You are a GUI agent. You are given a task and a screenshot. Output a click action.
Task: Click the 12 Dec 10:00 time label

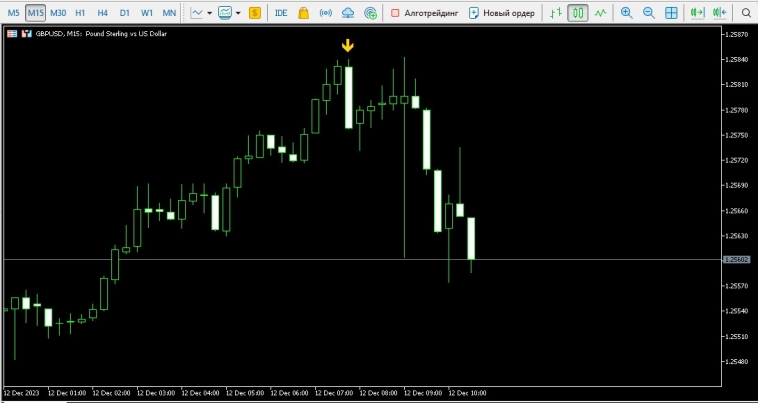click(467, 393)
